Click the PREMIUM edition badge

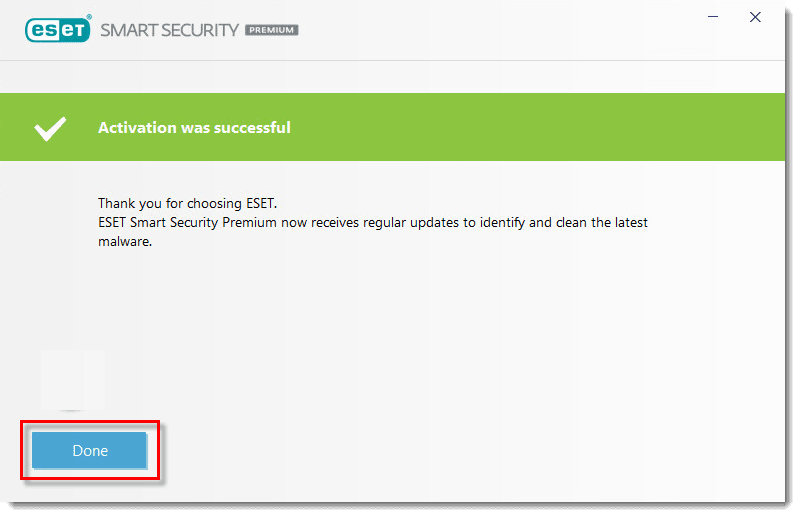271,30
